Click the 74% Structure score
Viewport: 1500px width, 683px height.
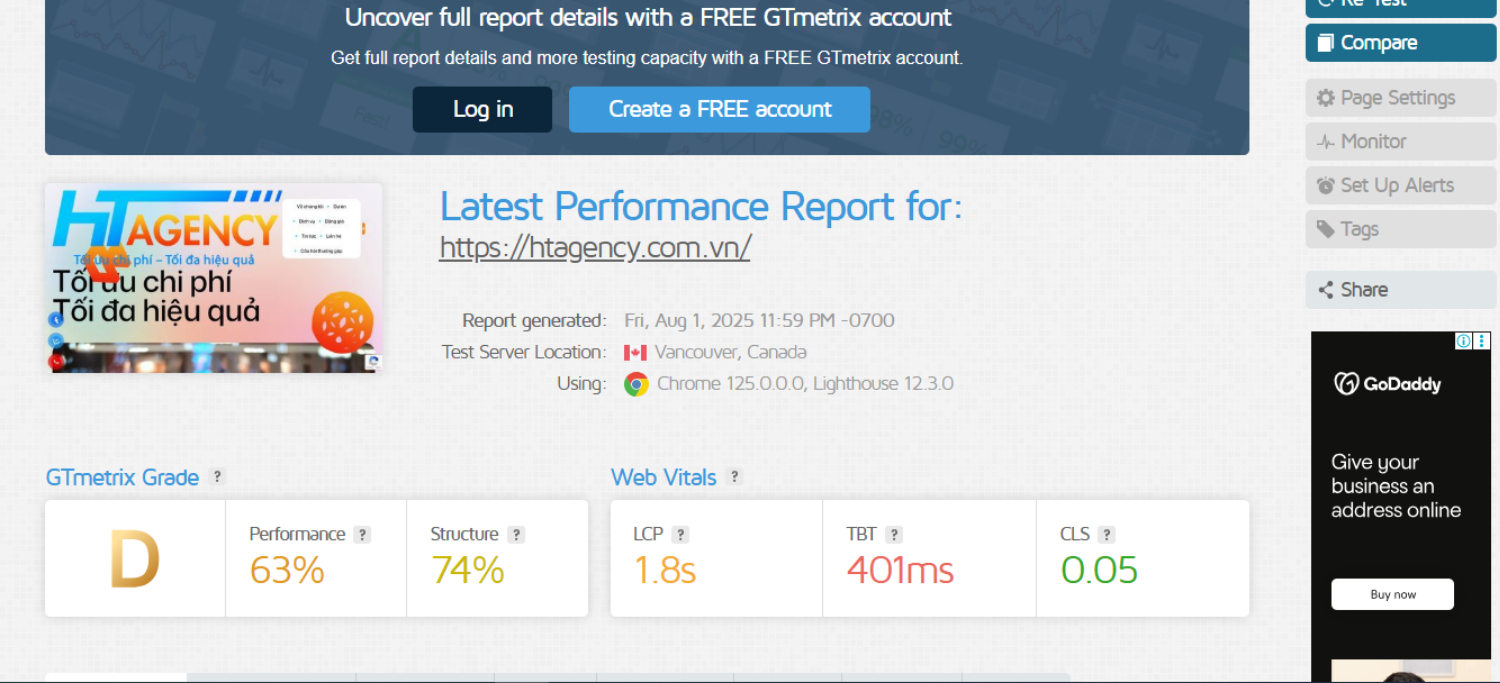tap(468, 570)
